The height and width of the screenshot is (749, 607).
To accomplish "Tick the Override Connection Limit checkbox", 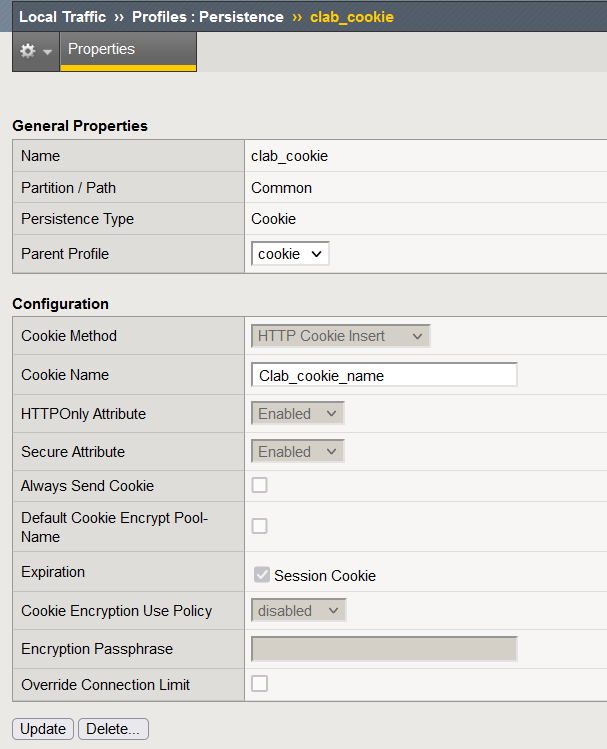I will (259, 684).
